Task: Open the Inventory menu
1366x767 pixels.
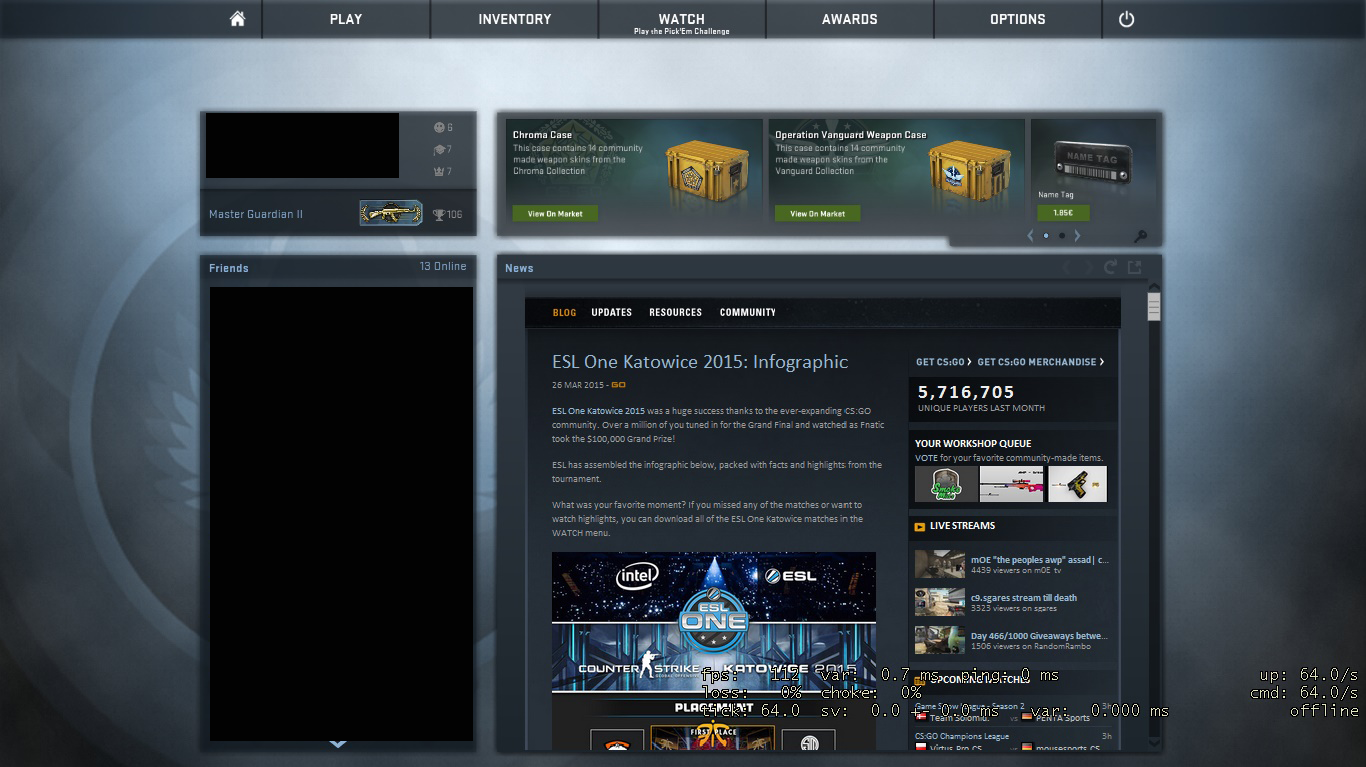Action: pyautogui.click(x=514, y=19)
